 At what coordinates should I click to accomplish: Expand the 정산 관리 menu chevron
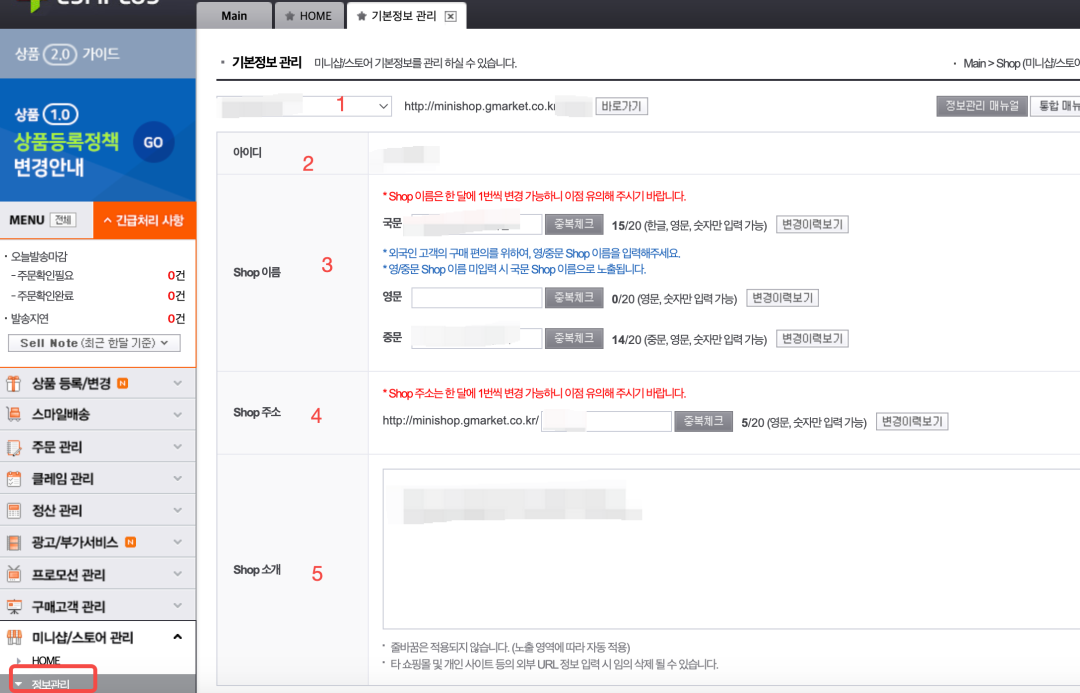coord(177,510)
